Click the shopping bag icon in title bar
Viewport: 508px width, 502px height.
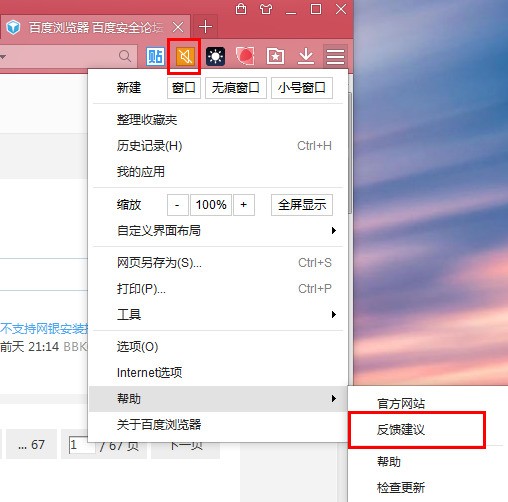[241, 9]
